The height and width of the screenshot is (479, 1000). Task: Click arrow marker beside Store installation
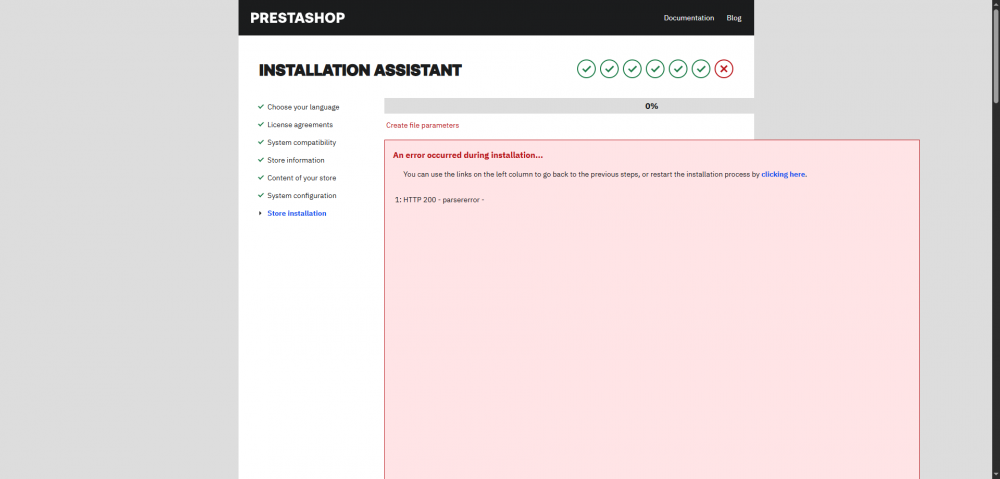pyautogui.click(x=260, y=213)
